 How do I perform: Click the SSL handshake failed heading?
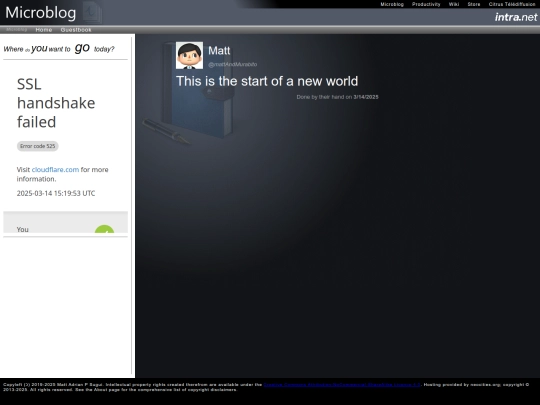click(56, 103)
